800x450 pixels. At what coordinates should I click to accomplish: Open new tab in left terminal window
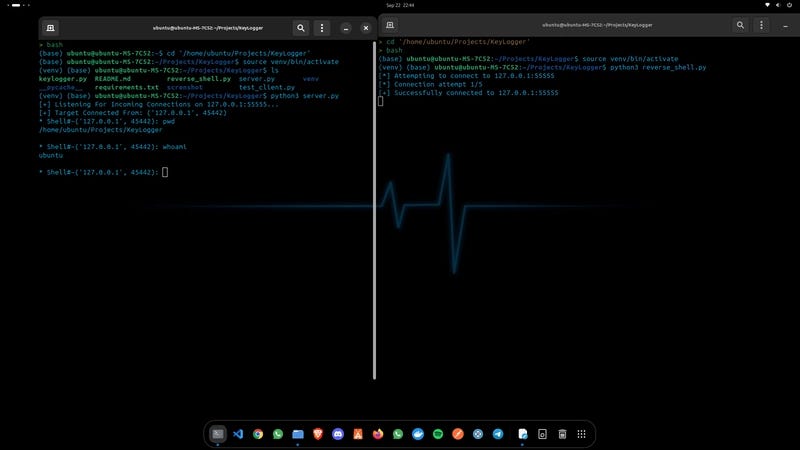click(50, 28)
